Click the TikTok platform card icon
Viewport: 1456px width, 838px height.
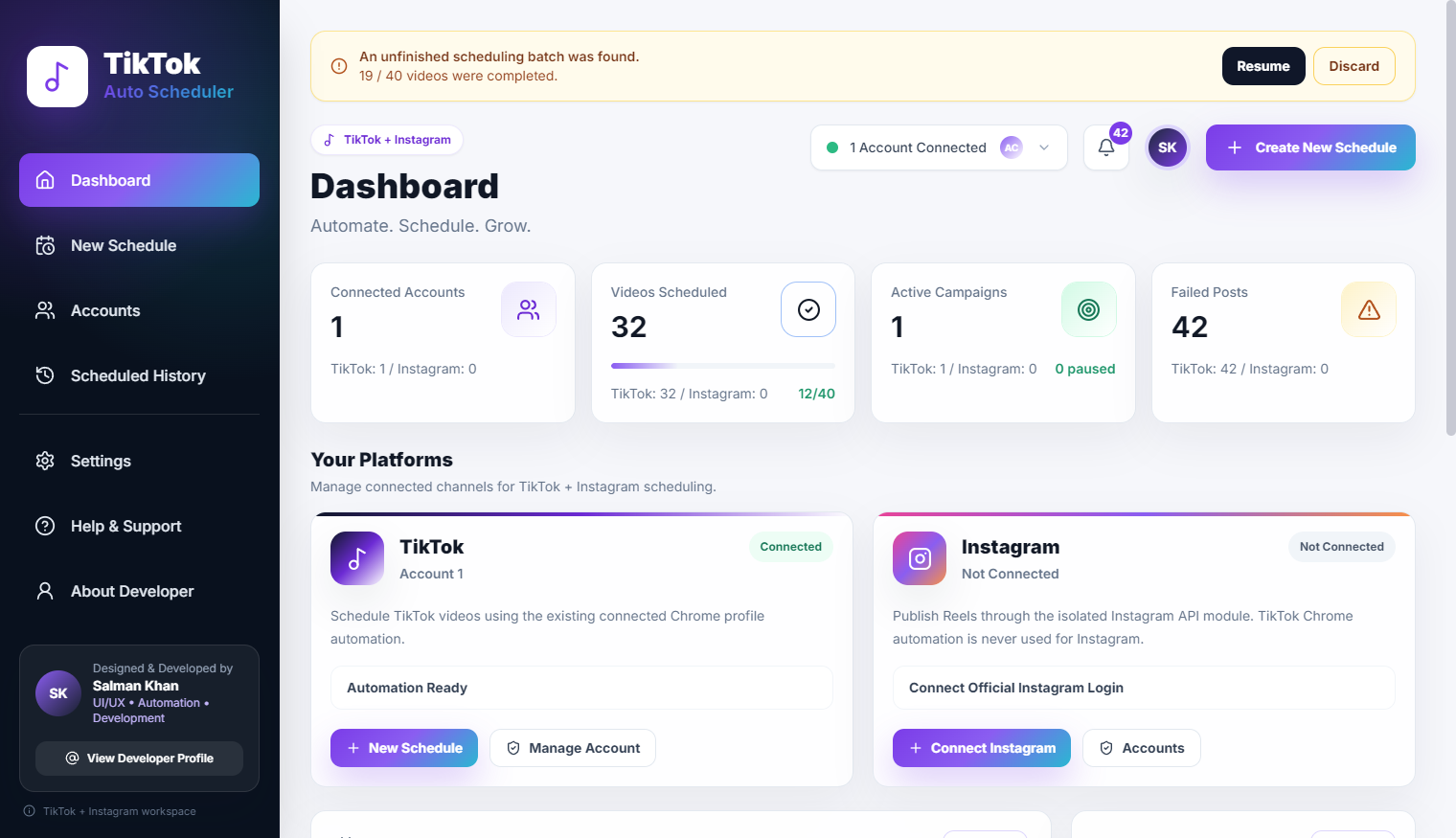tap(357, 558)
